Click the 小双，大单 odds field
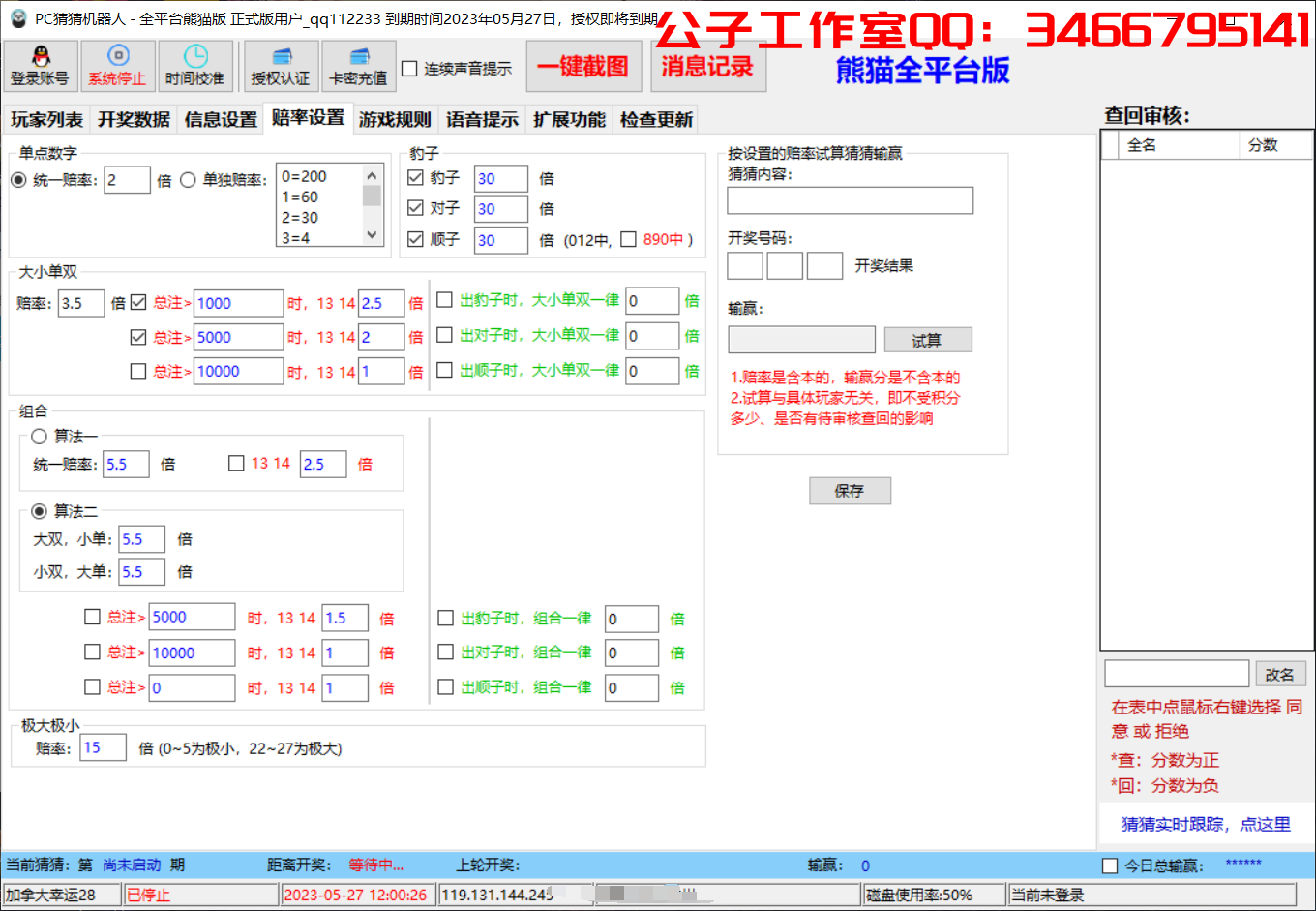This screenshot has width=1316, height=911. tap(141, 572)
